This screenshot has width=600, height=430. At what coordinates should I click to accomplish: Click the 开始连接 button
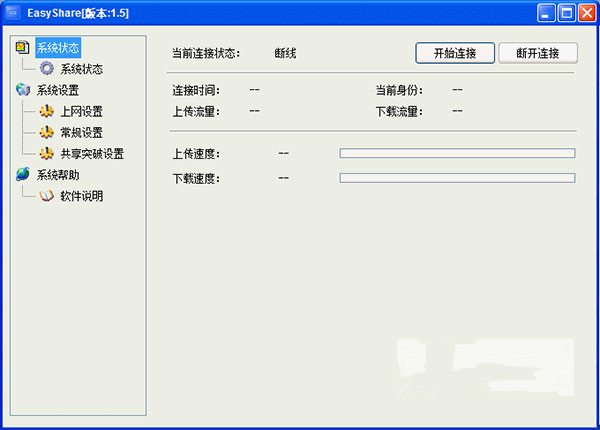point(455,53)
